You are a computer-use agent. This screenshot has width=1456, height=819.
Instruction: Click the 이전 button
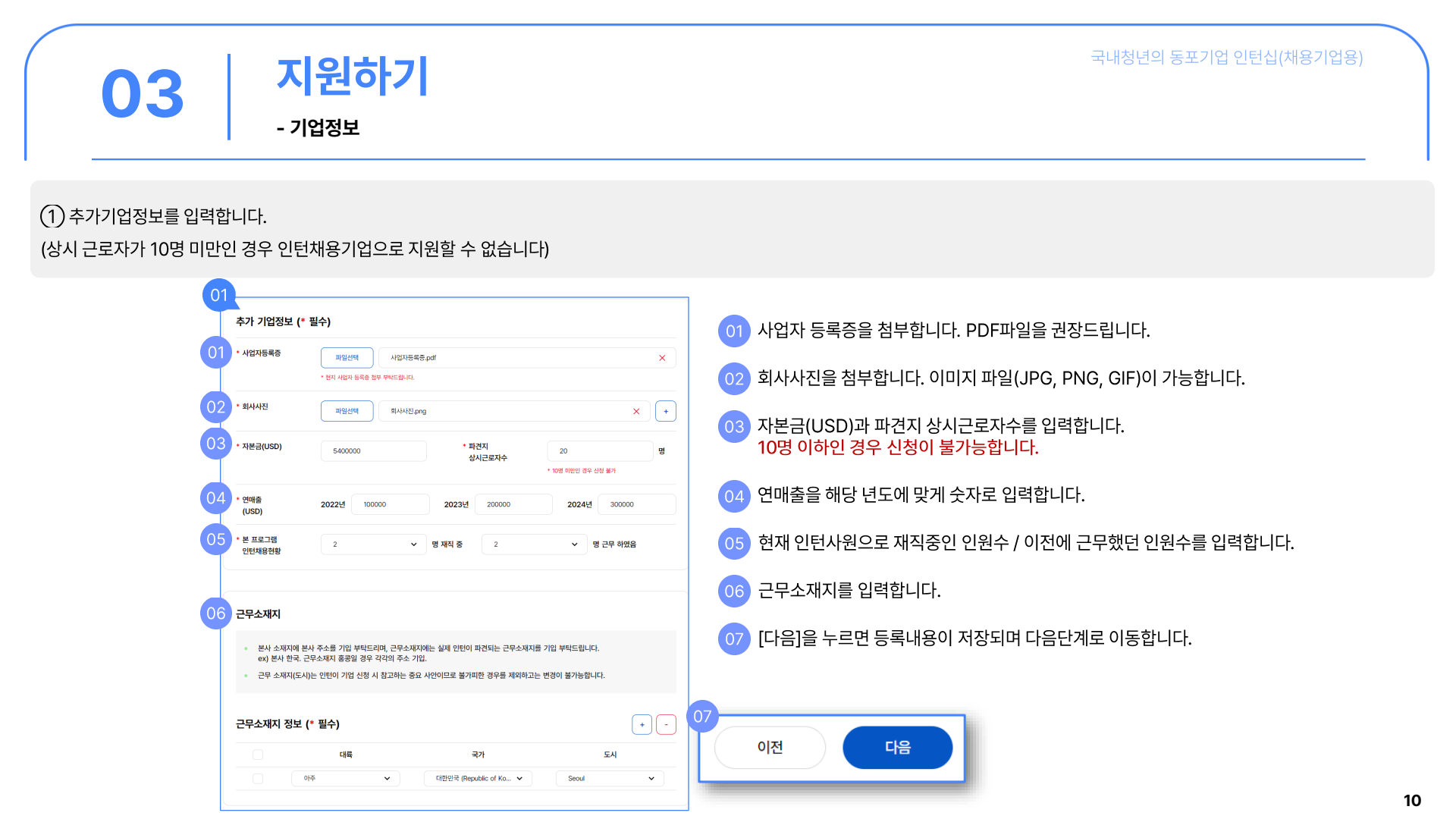(x=770, y=747)
